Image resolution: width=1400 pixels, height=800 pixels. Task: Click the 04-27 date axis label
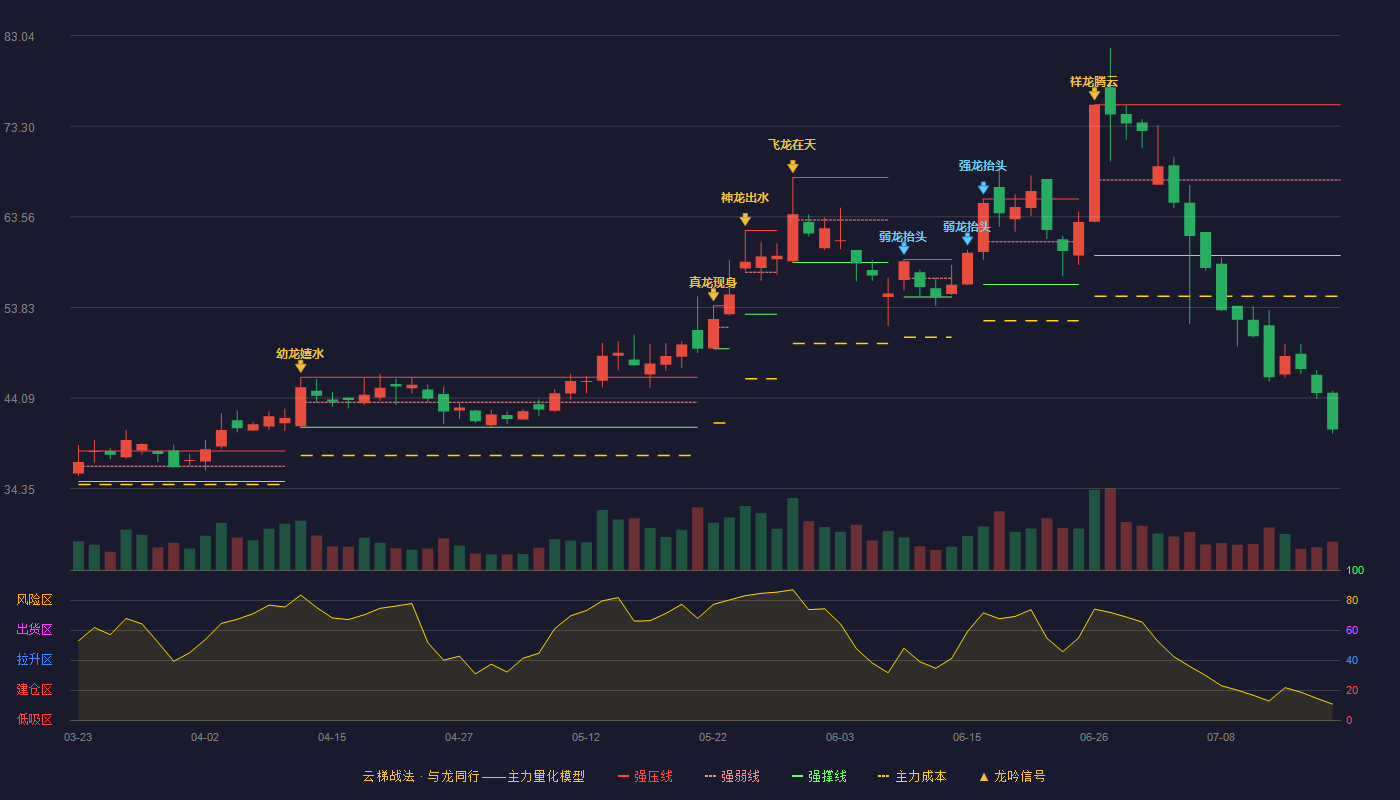tap(459, 737)
